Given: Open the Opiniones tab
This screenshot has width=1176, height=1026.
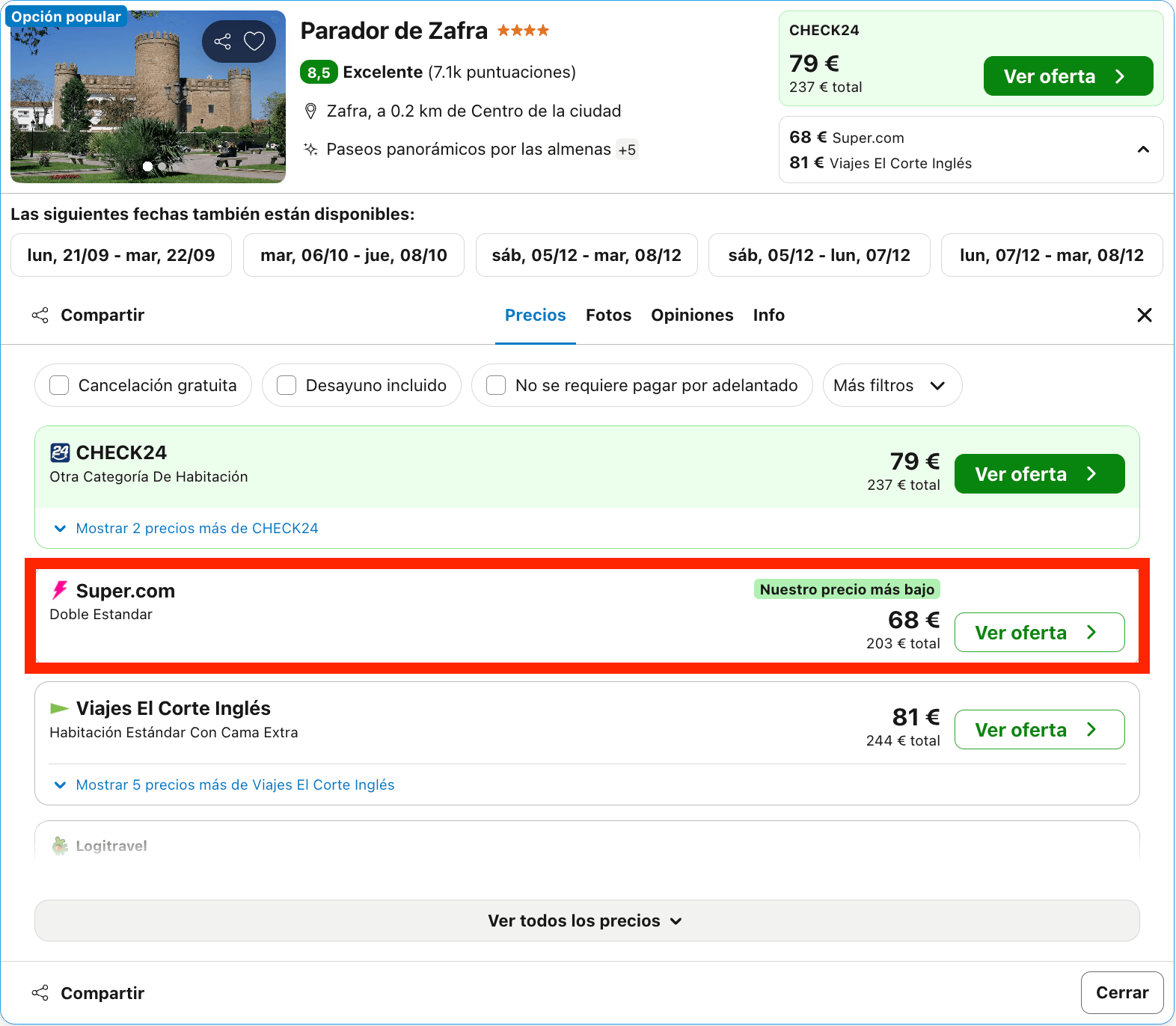Looking at the screenshot, I should (x=692, y=316).
